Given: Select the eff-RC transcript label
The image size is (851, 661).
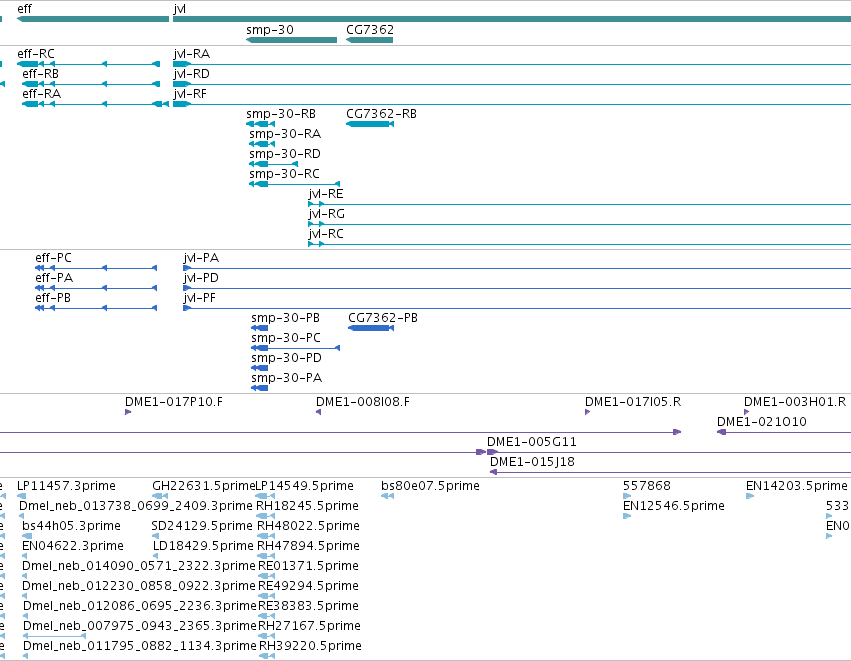Looking at the screenshot, I should click(36, 54).
